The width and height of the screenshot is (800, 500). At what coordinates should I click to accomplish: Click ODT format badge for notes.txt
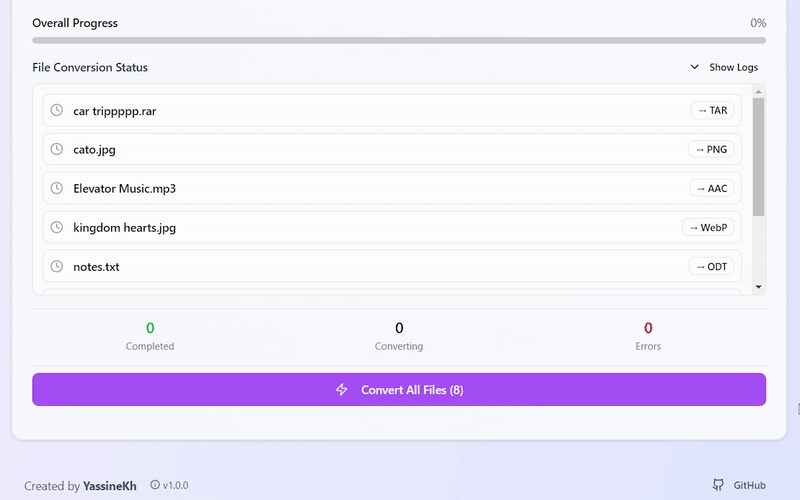tap(711, 266)
